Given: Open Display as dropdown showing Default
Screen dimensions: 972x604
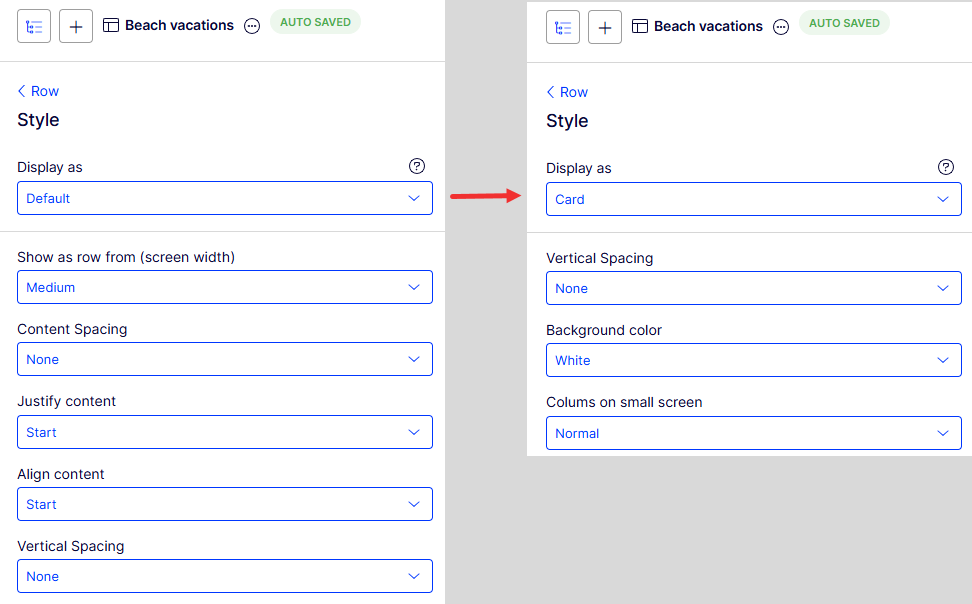Looking at the screenshot, I should point(224,198).
